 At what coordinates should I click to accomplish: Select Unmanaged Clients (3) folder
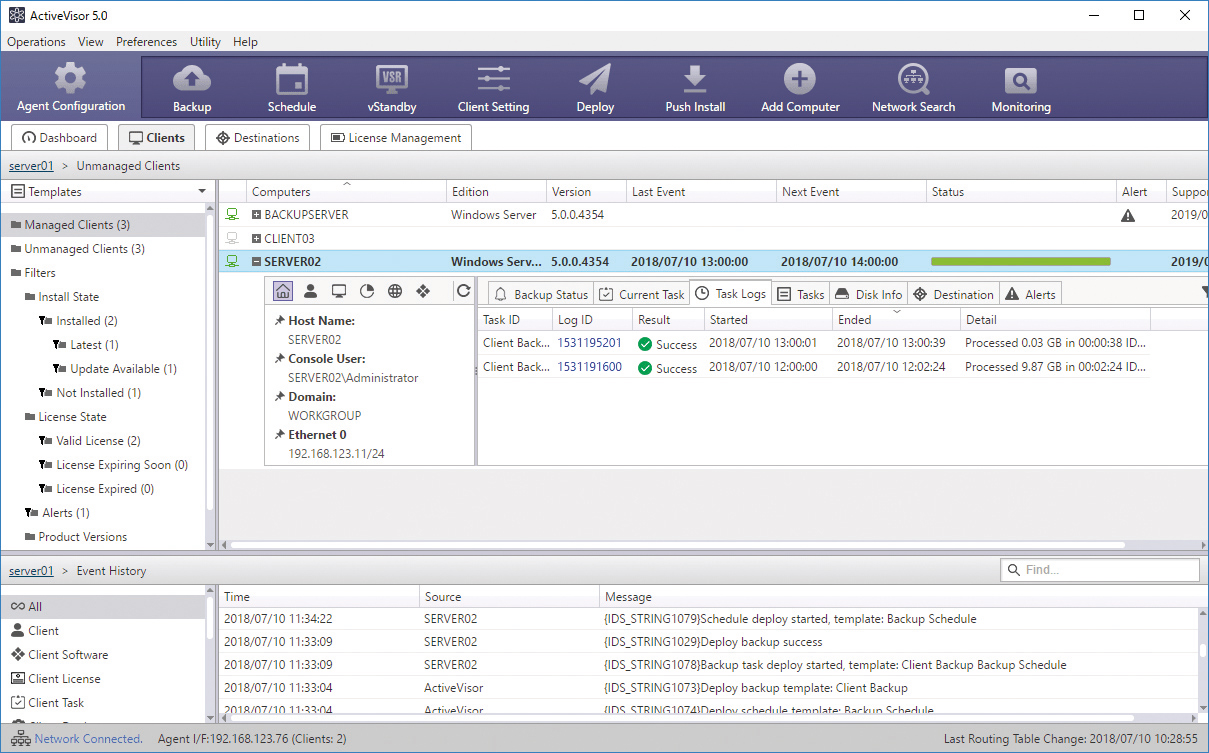point(78,249)
